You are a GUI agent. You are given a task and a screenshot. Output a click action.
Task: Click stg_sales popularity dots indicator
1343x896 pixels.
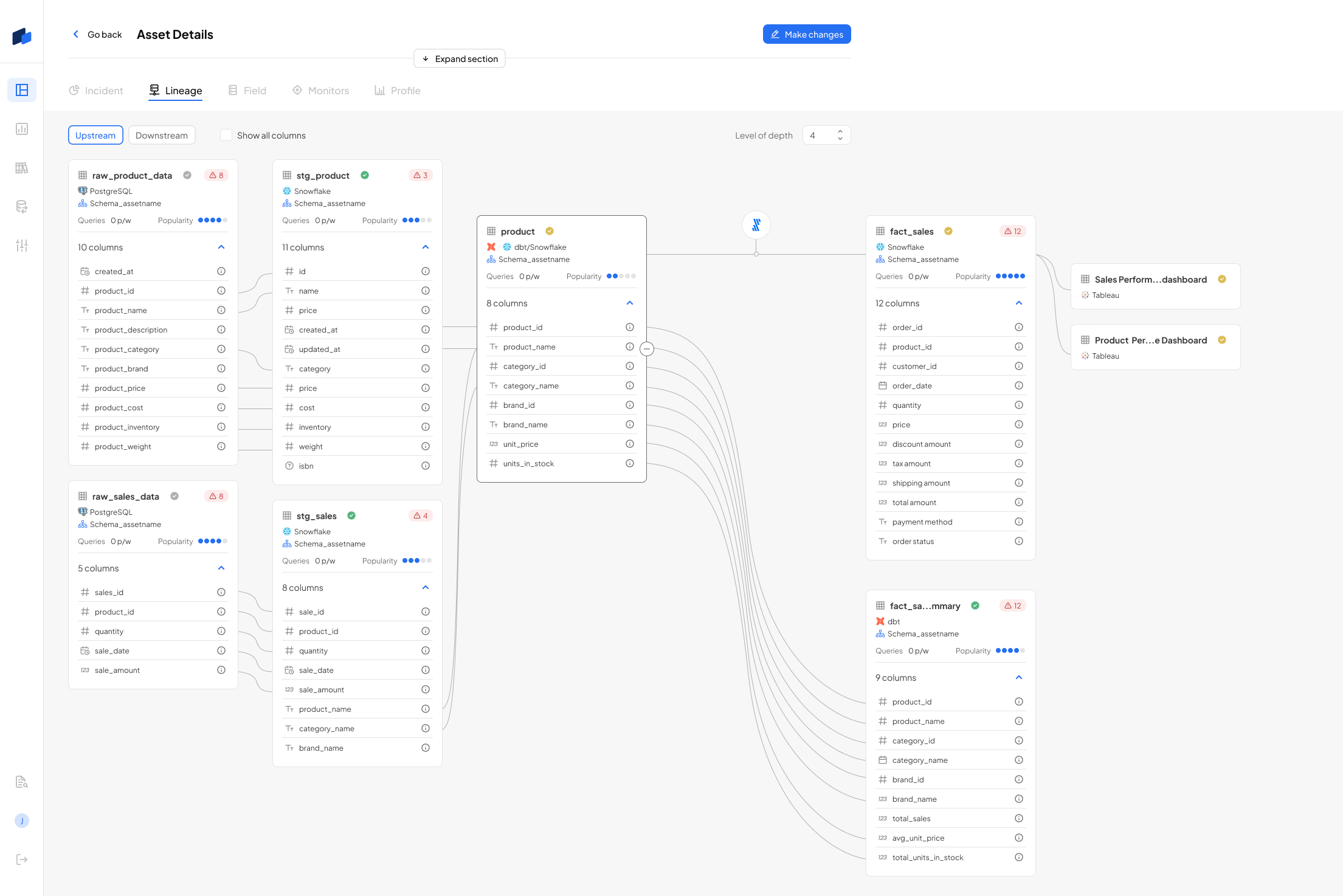(x=417, y=560)
